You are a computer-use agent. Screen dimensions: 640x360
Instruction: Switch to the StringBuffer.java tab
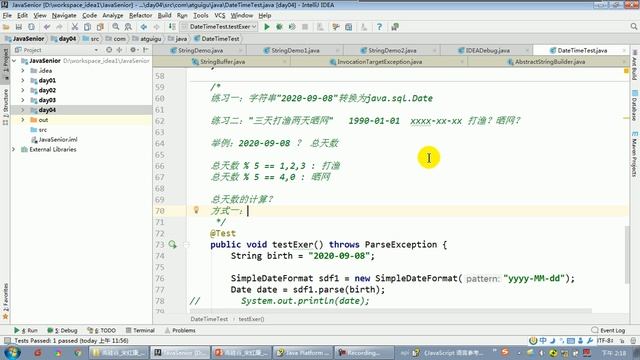[x=222, y=62]
